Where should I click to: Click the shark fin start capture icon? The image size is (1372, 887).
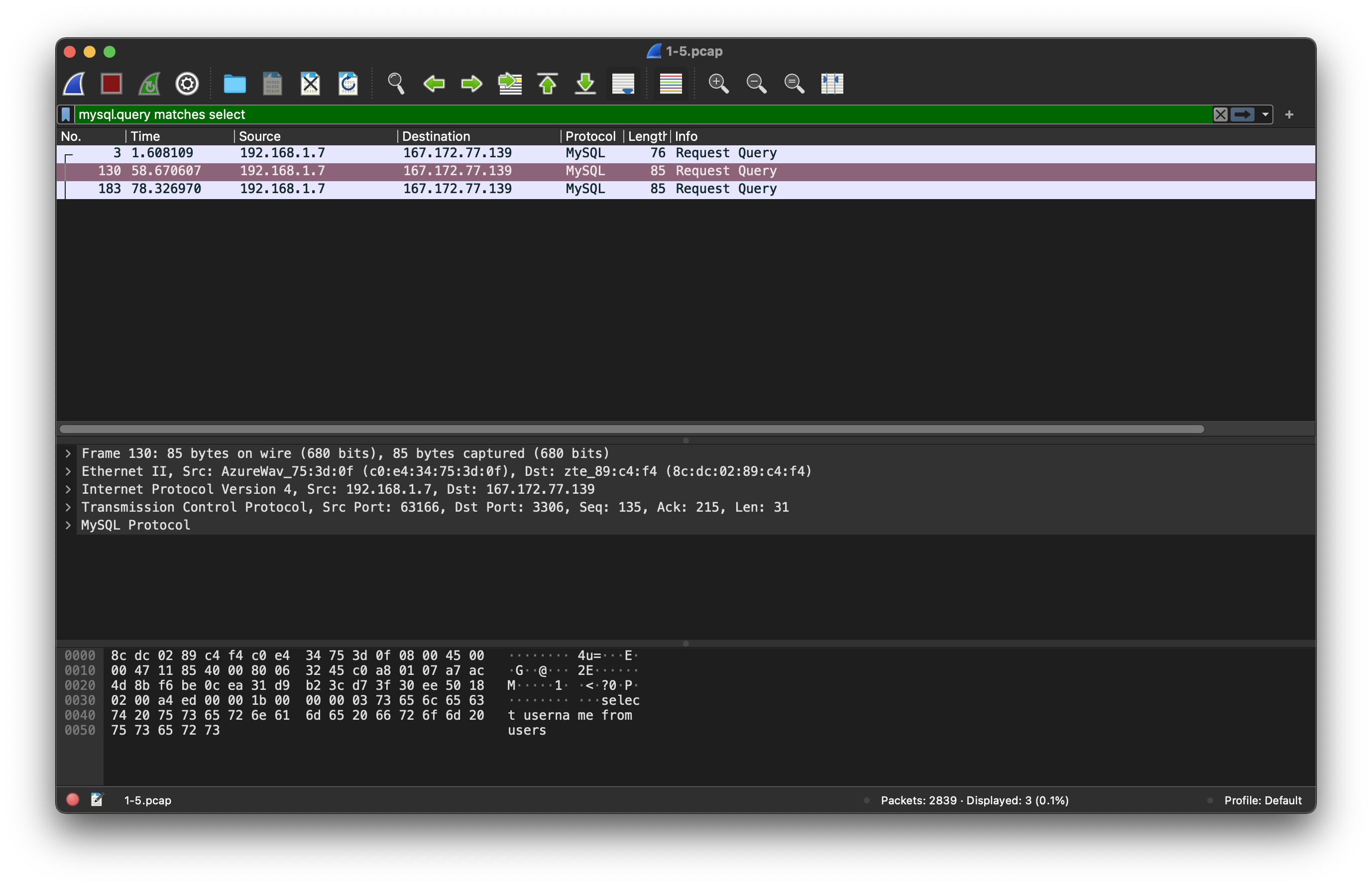[x=74, y=84]
